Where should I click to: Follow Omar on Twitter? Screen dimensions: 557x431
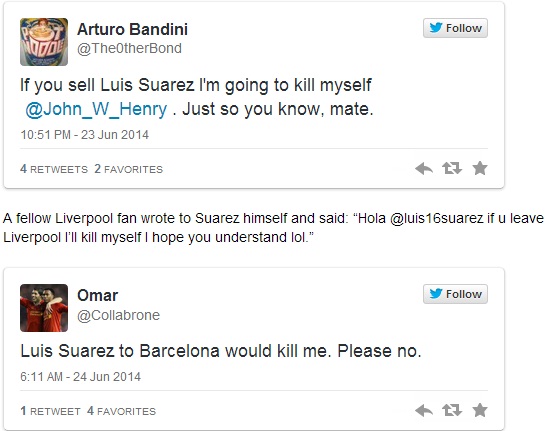[x=455, y=294]
